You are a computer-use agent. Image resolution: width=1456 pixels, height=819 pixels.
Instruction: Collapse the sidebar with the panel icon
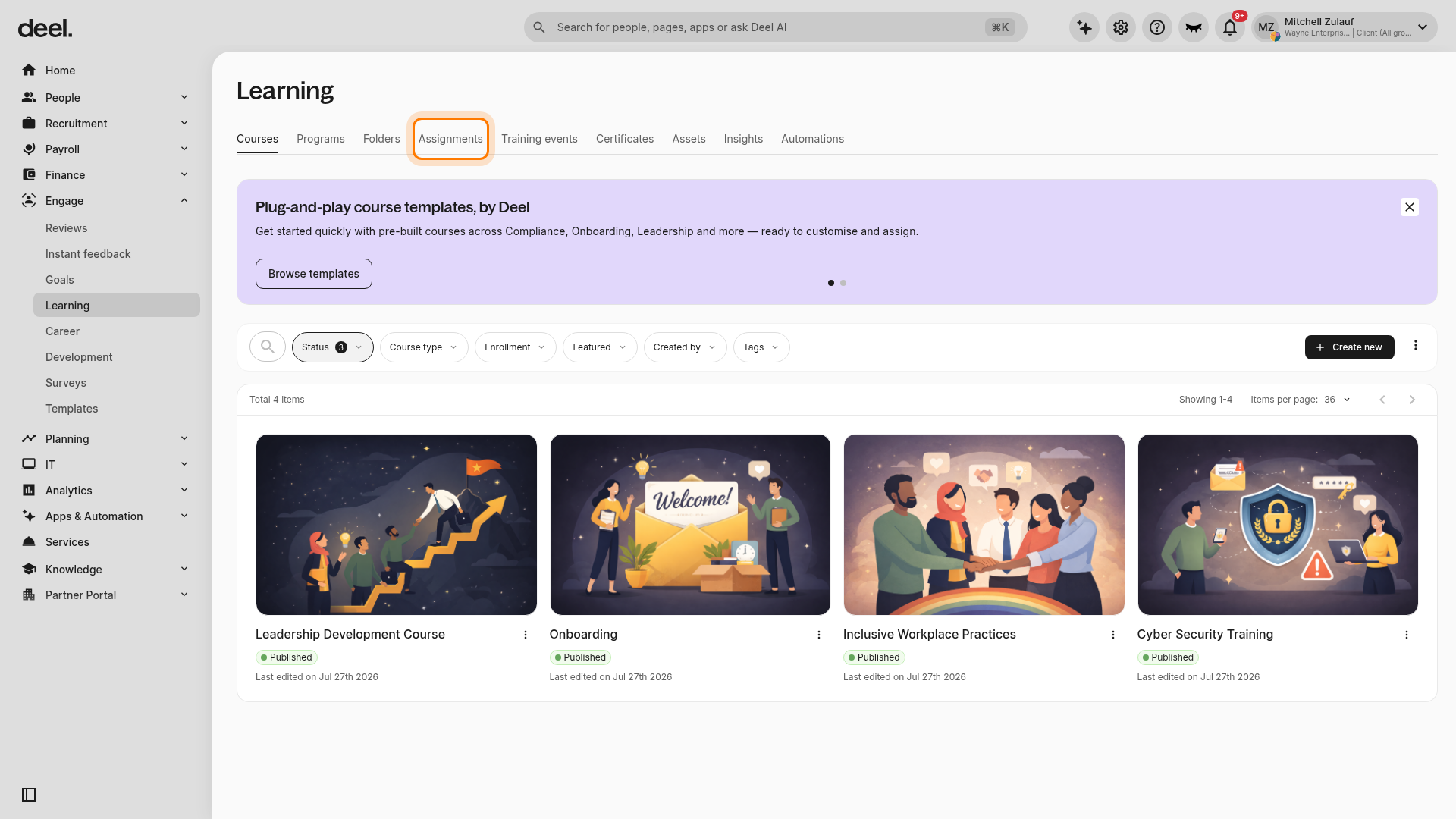pos(29,795)
